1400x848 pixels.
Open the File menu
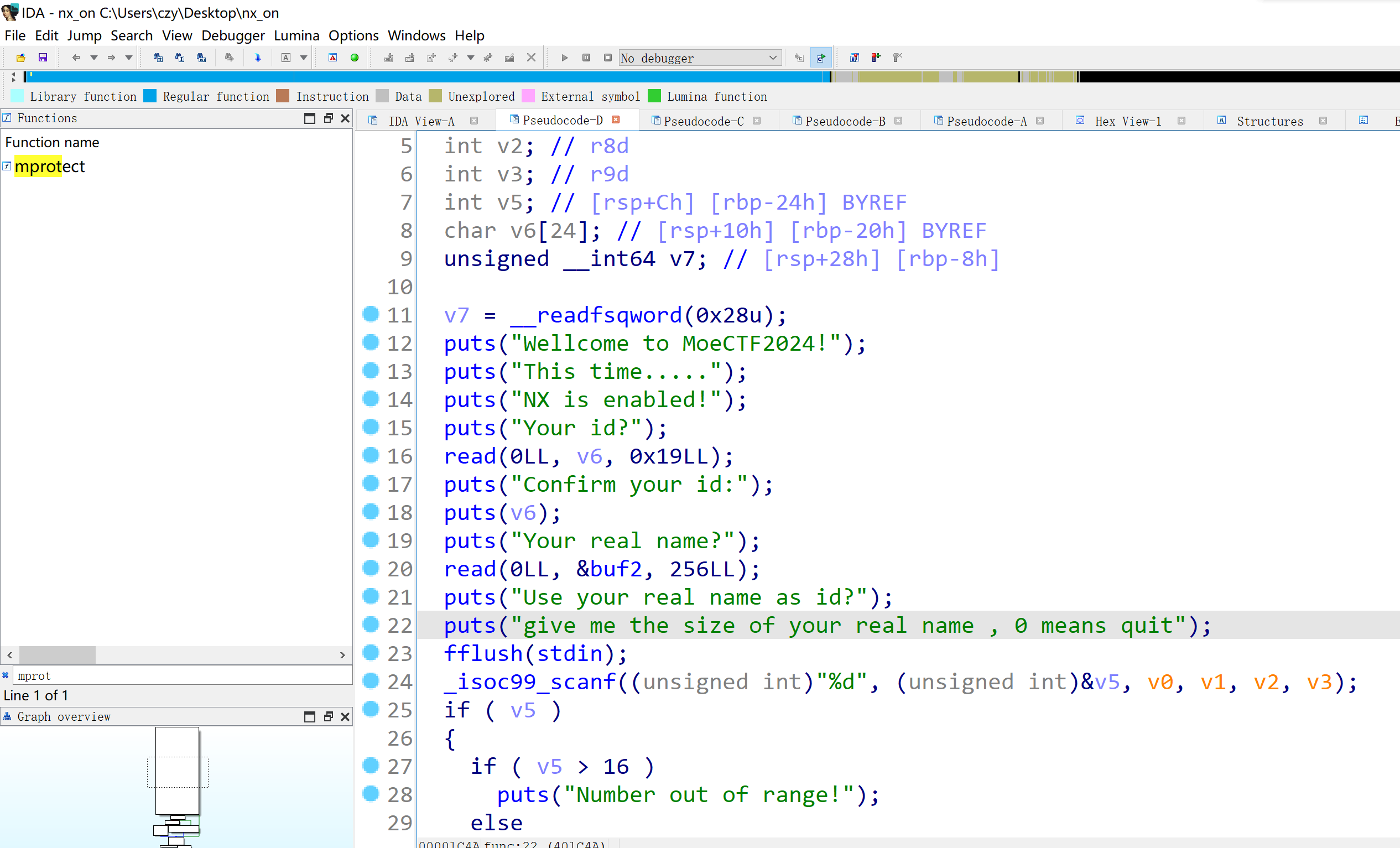tap(15, 35)
